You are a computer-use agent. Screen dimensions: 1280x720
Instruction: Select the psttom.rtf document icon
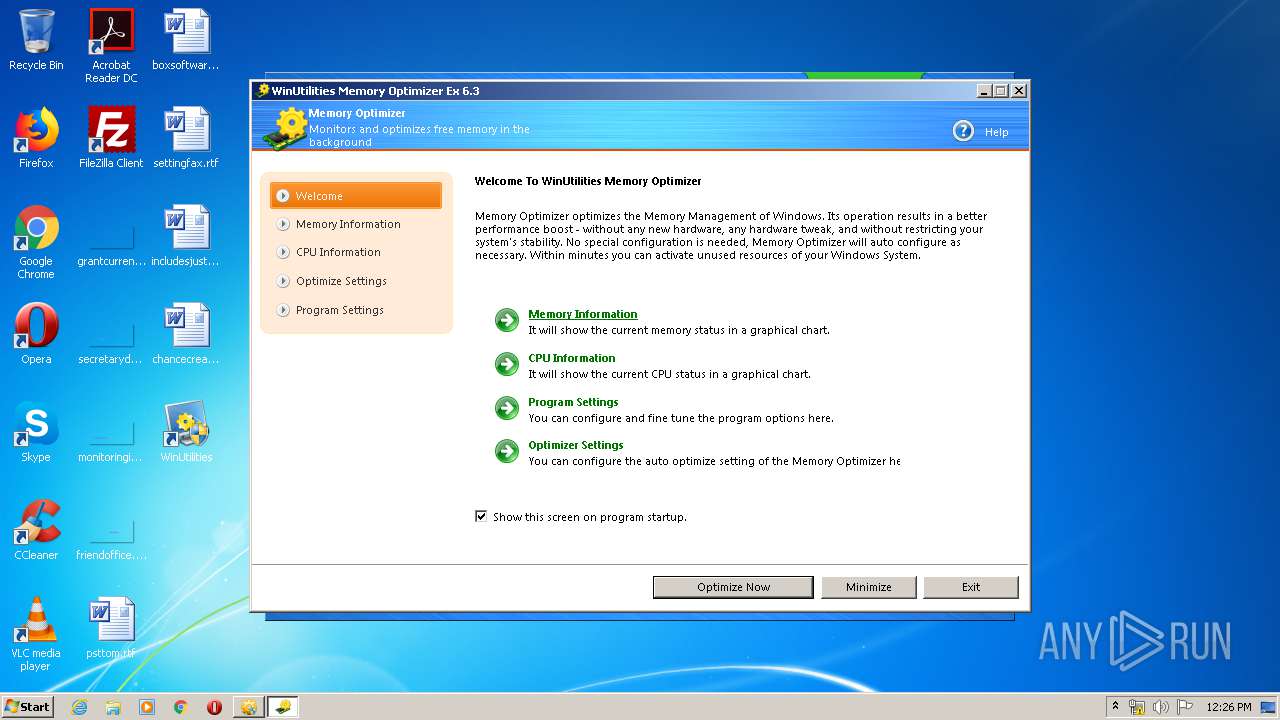[x=111, y=628]
